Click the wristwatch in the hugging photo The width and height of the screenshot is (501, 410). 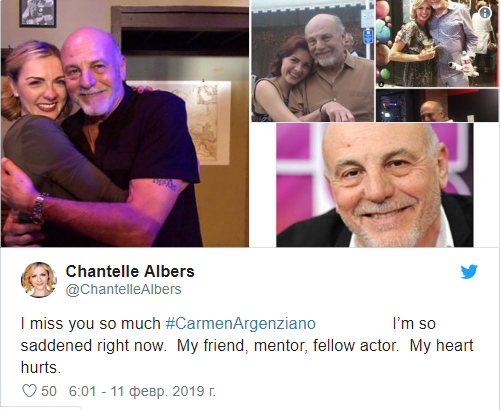click(38, 209)
